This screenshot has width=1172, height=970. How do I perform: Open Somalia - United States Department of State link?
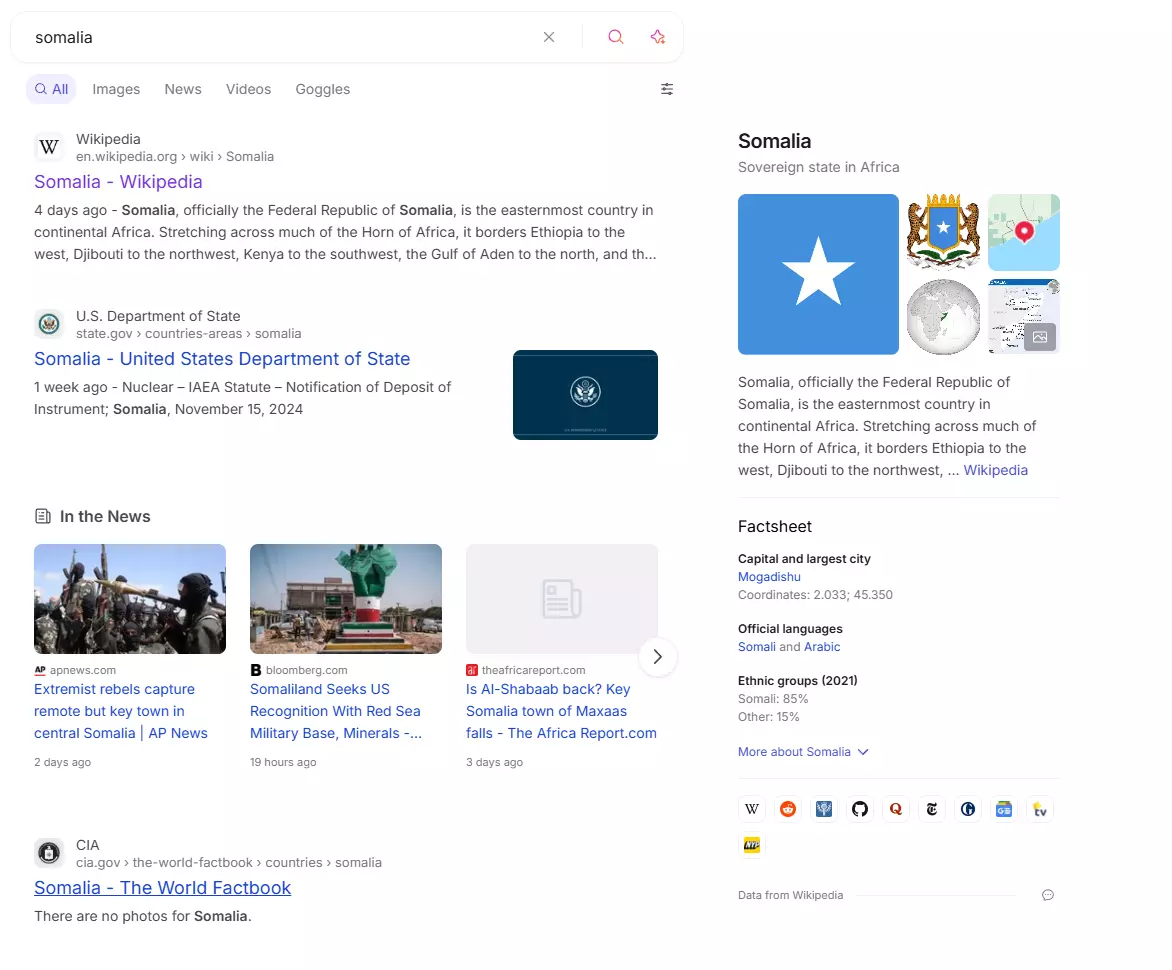(x=222, y=359)
